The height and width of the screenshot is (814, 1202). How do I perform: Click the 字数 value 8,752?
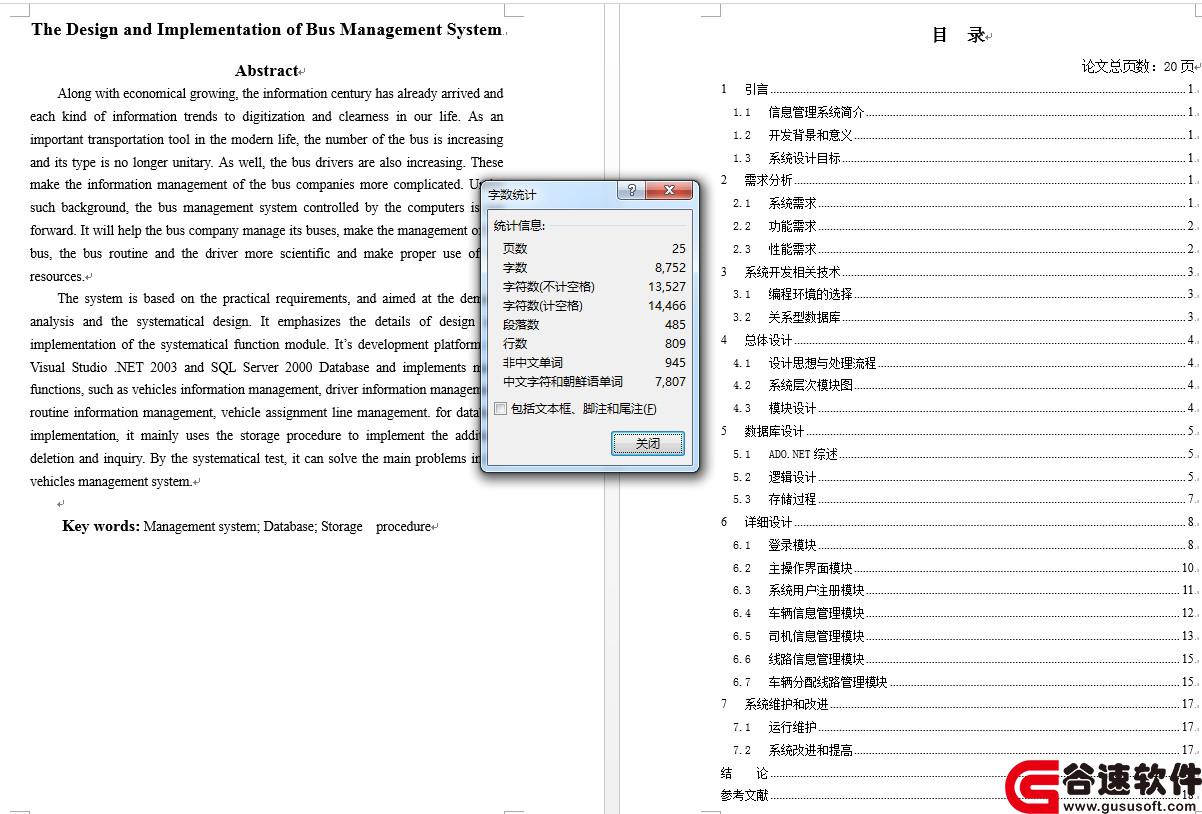(x=671, y=268)
